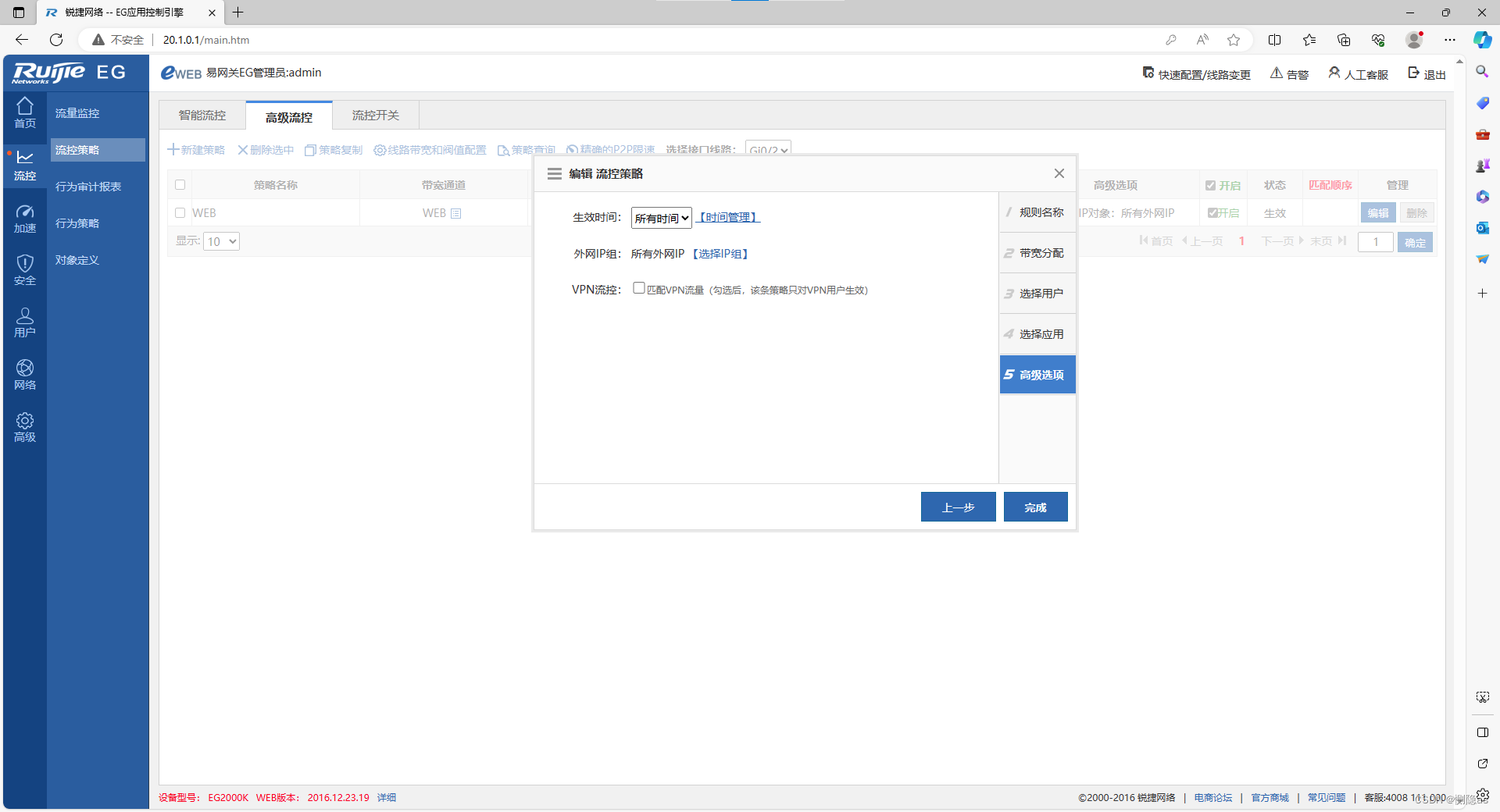Toggle the select-all checkbox in table header
1500x812 pixels.
pos(180,185)
